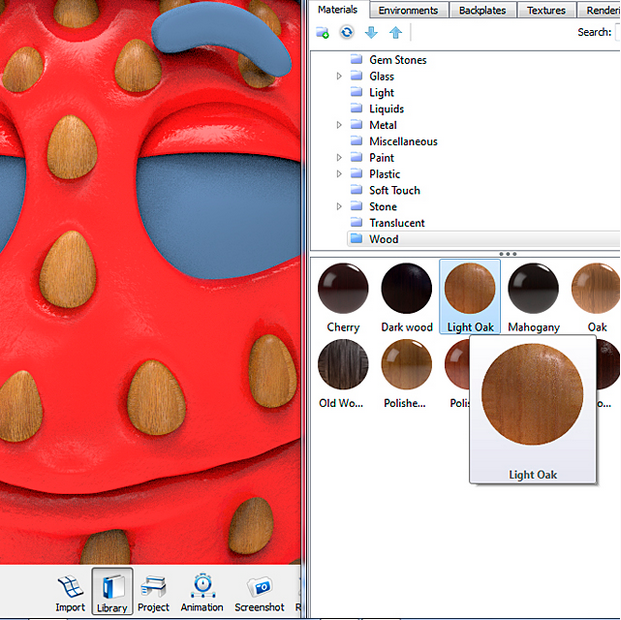This screenshot has height=620, width=621.
Task: Open the Animation timeline icon
Action: (x=202, y=591)
